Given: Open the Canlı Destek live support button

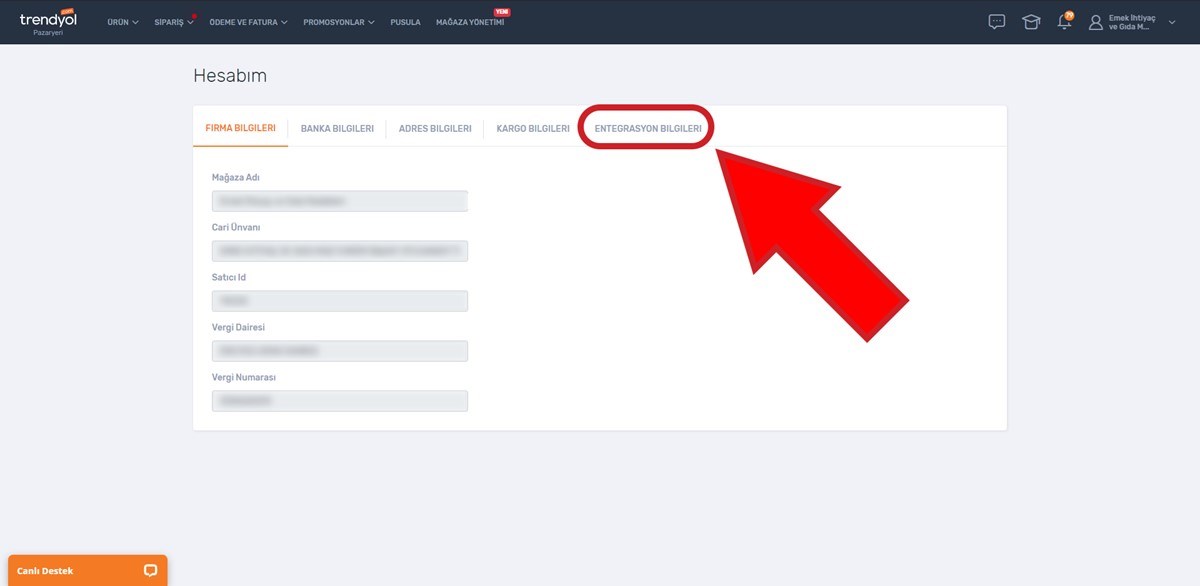Looking at the screenshot, I should (88, 570).
